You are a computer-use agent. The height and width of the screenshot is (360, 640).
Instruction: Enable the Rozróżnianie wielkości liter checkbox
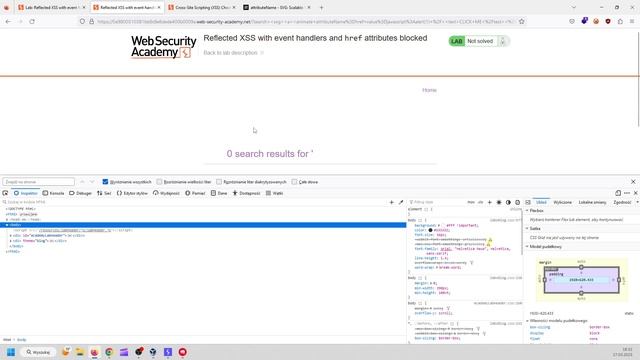159,182
